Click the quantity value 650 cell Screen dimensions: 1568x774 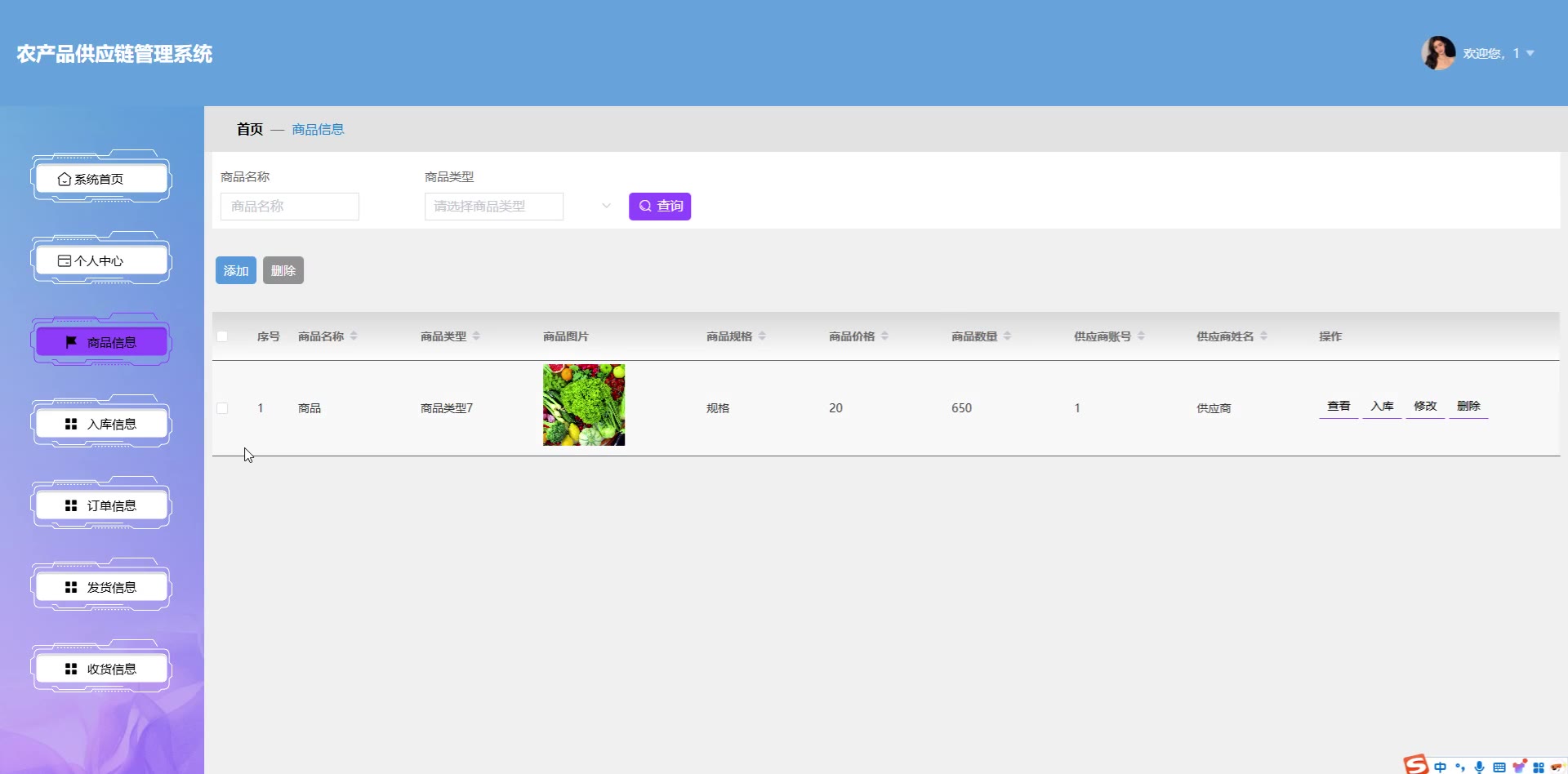(x=961, y=408)
